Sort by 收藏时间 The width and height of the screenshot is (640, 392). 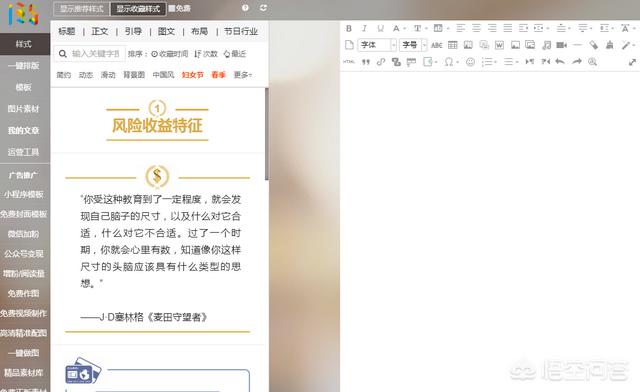[170, 53]
